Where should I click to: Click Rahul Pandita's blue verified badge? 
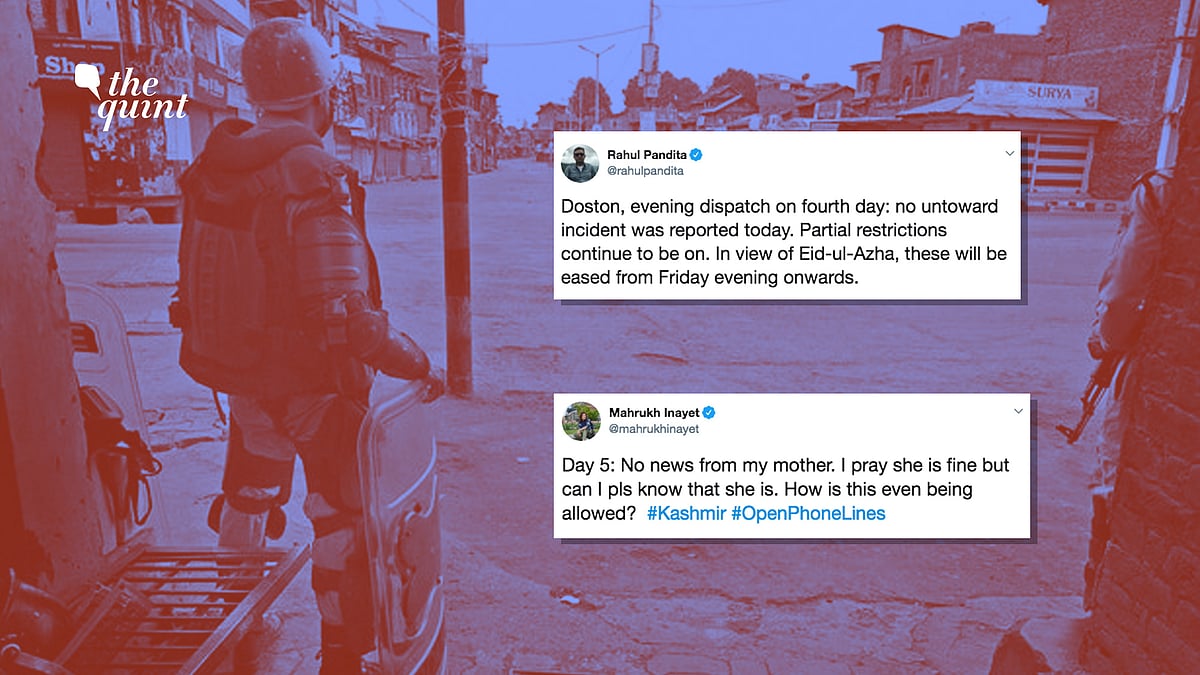pyautogui.click(x=695, y=155)
